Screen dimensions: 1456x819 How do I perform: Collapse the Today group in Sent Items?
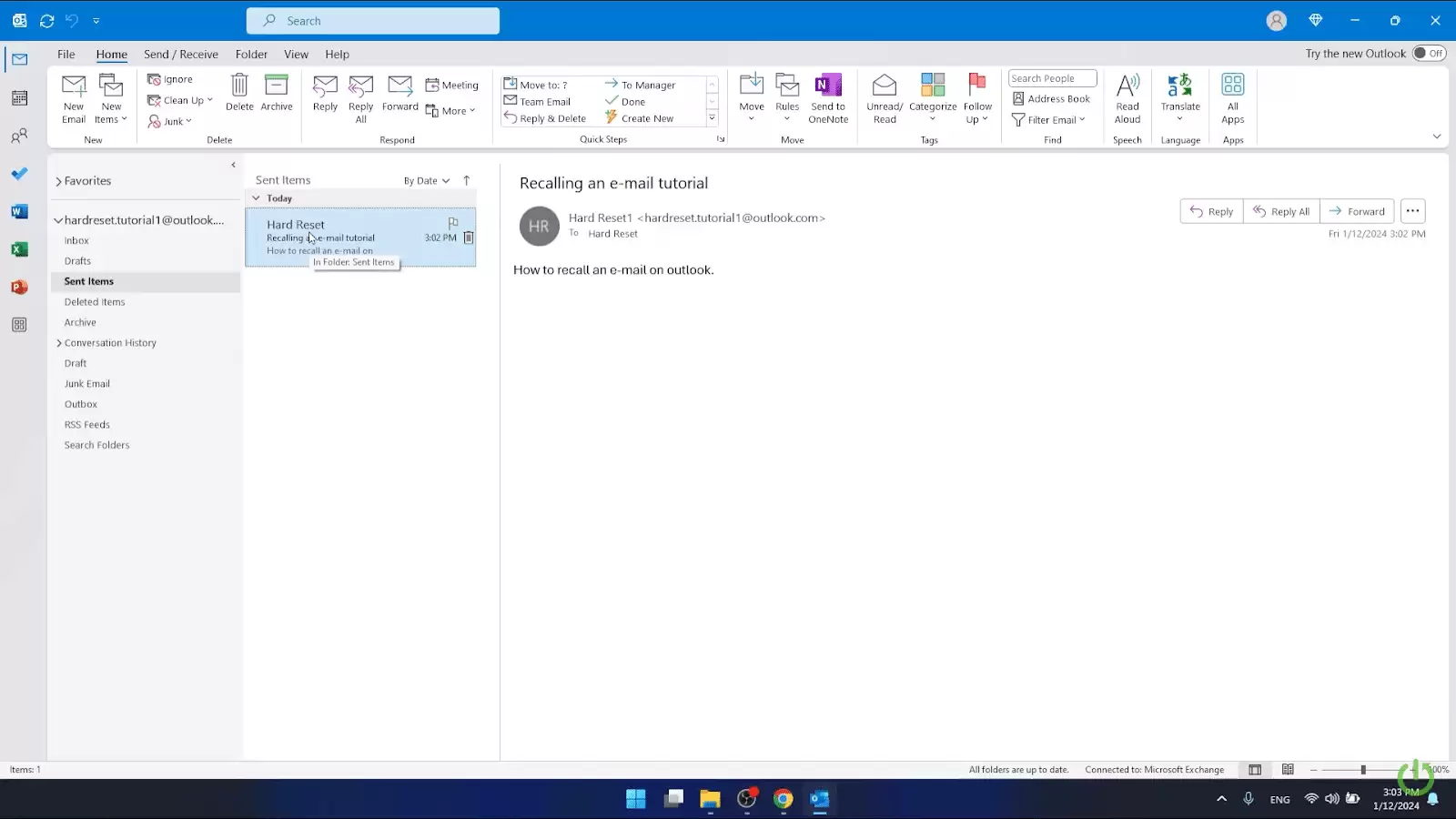[256, 197]
